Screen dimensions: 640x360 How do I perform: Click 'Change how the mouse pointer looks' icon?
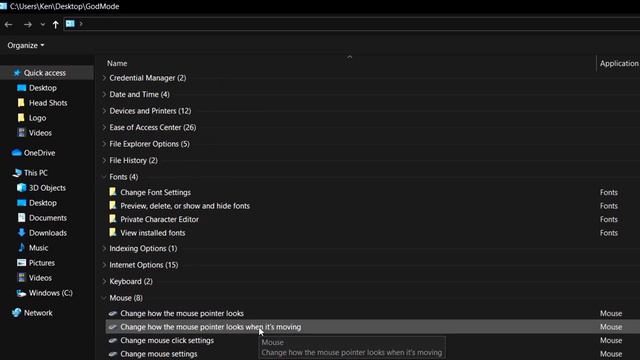click(x=113, y=313)
